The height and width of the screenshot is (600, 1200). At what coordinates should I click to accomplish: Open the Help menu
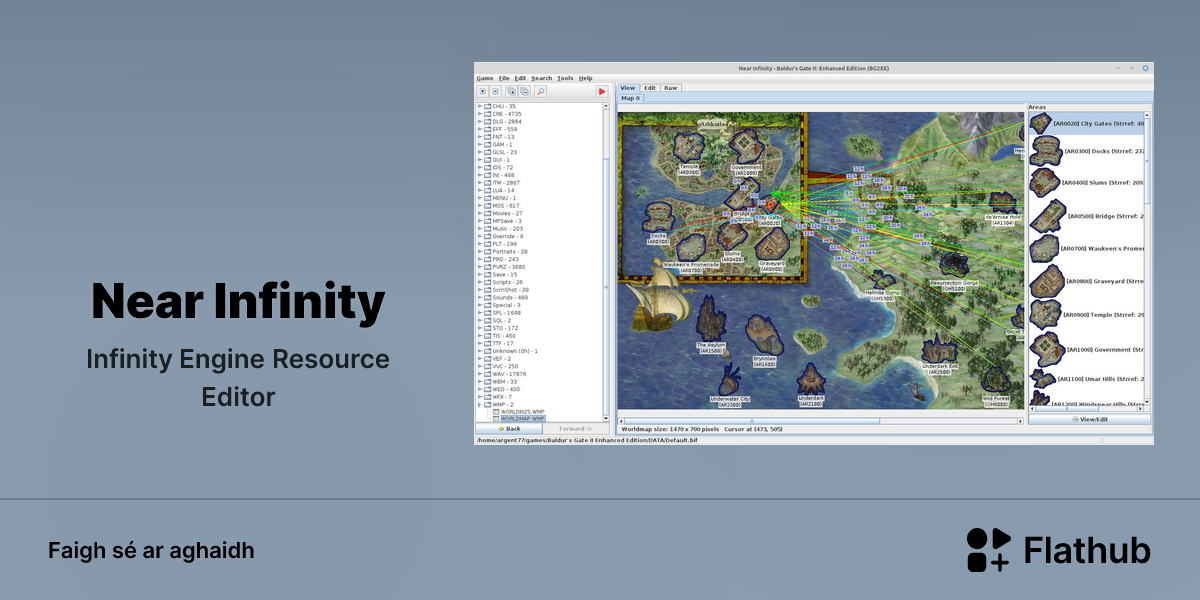[x=586, y=78]
